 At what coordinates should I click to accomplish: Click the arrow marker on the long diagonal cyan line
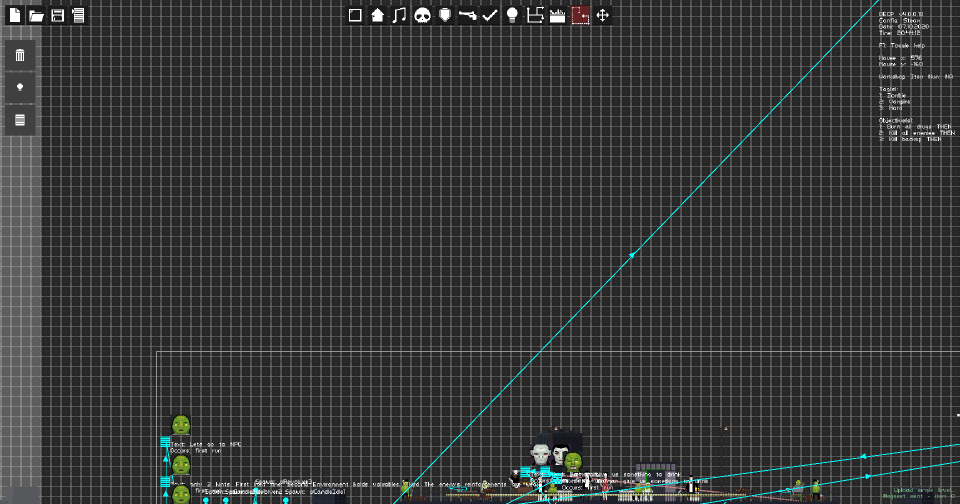pos(632,254)
